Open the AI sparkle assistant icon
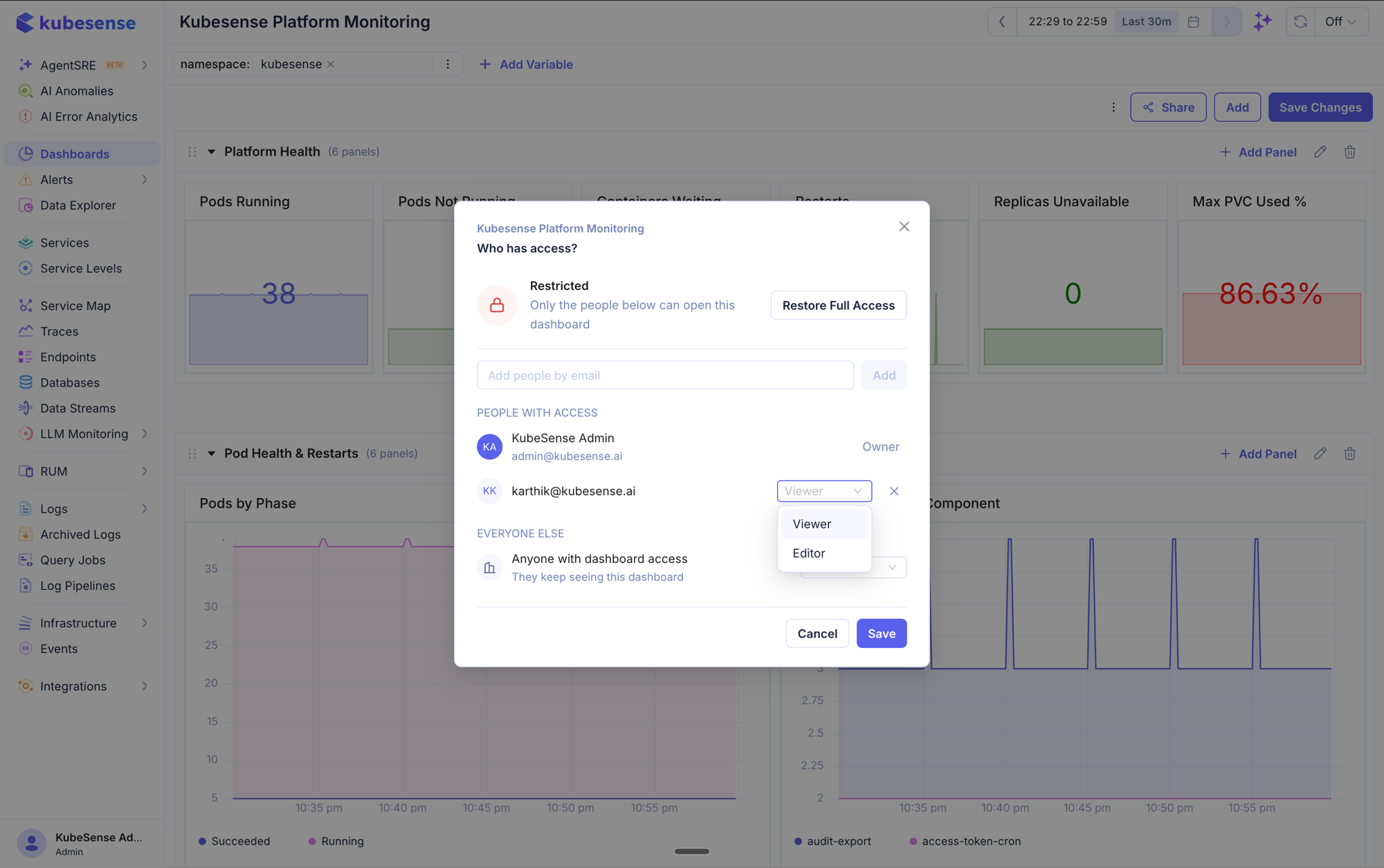The height and width of the screenshot is (868, 1384). point(1262,21)
